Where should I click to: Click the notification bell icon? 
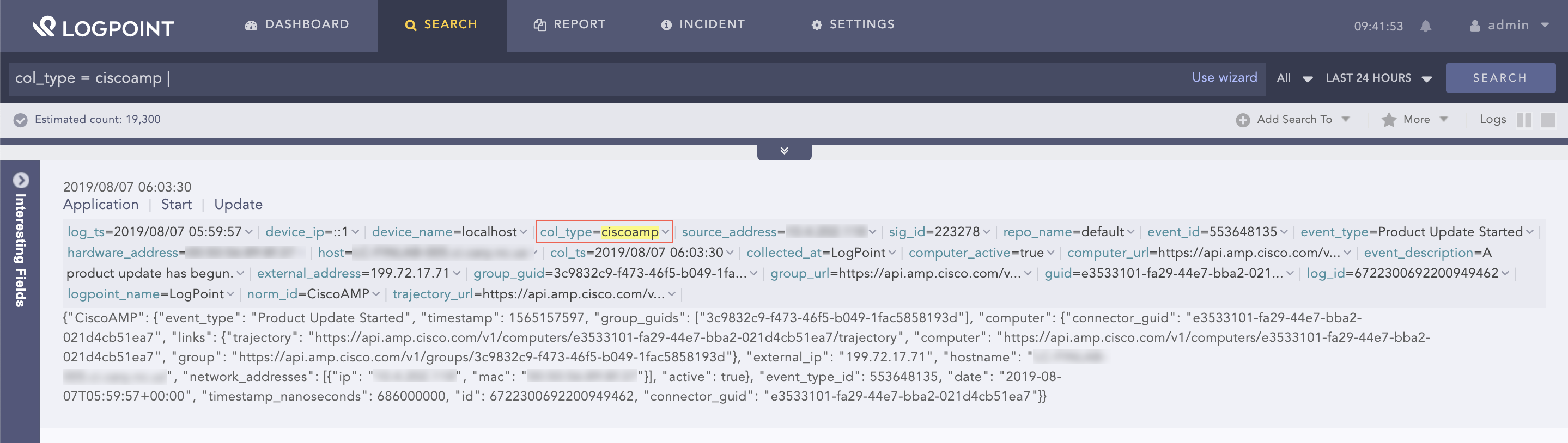point(1426,26)
